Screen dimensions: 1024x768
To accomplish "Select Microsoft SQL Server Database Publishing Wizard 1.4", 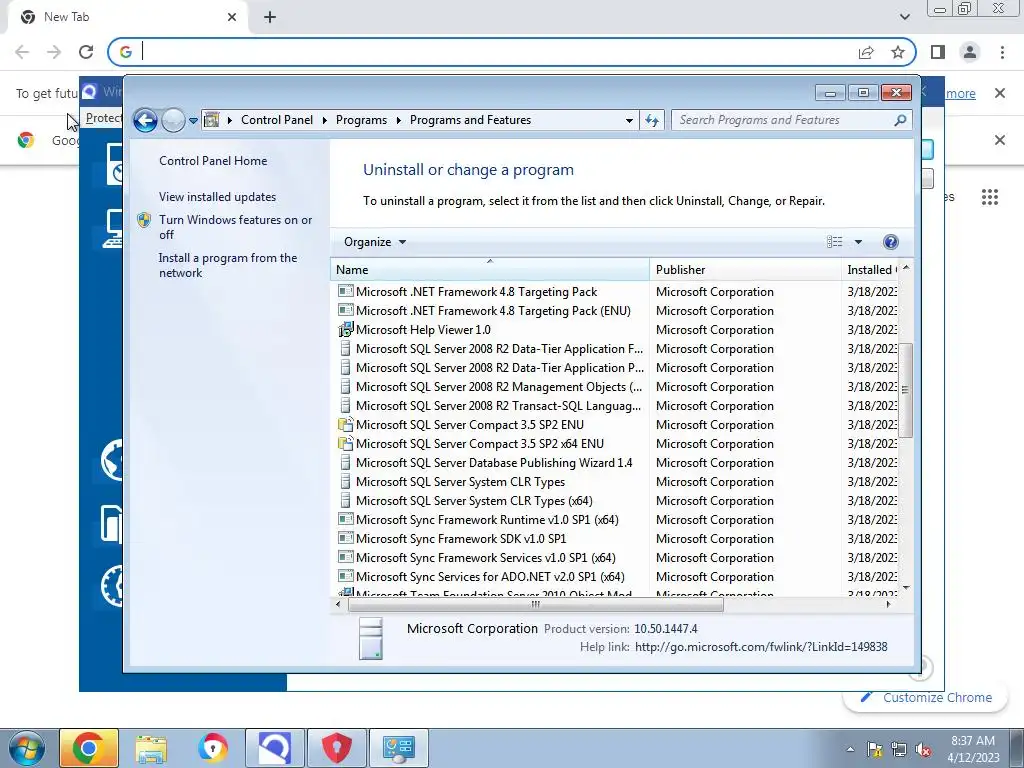I will click(494, 462).
